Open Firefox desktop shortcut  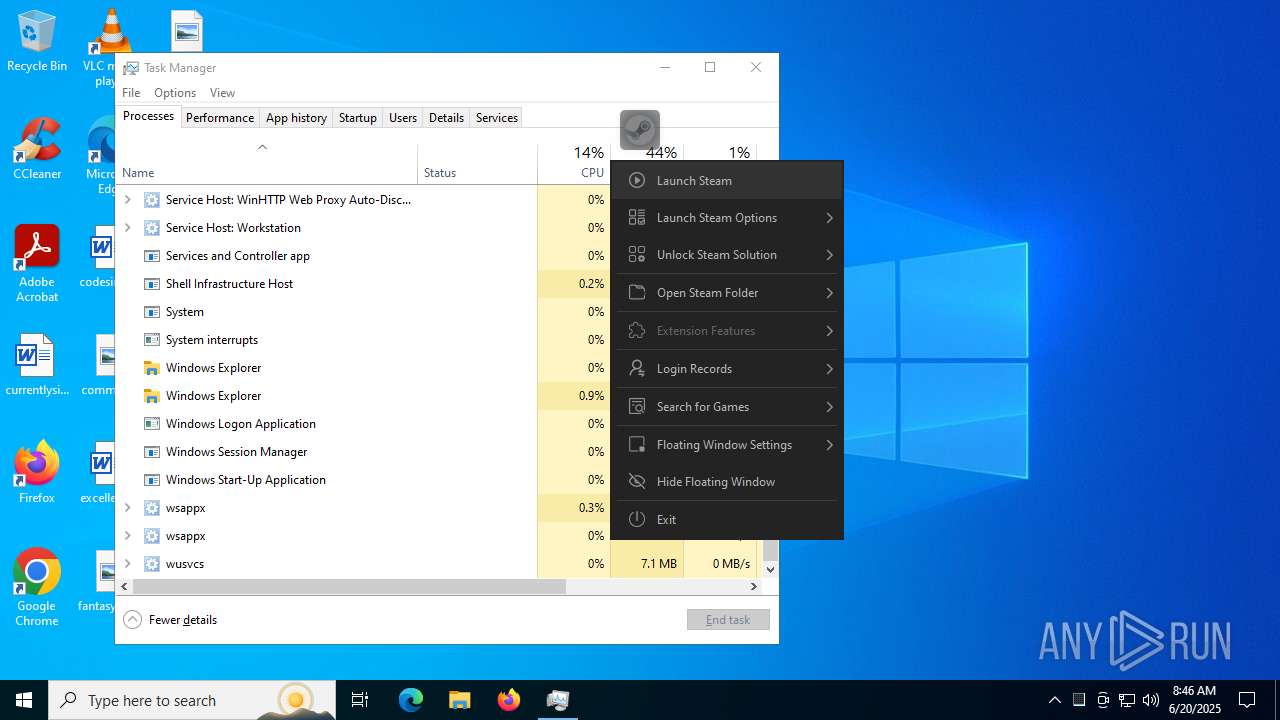click(x=37, y=472)
